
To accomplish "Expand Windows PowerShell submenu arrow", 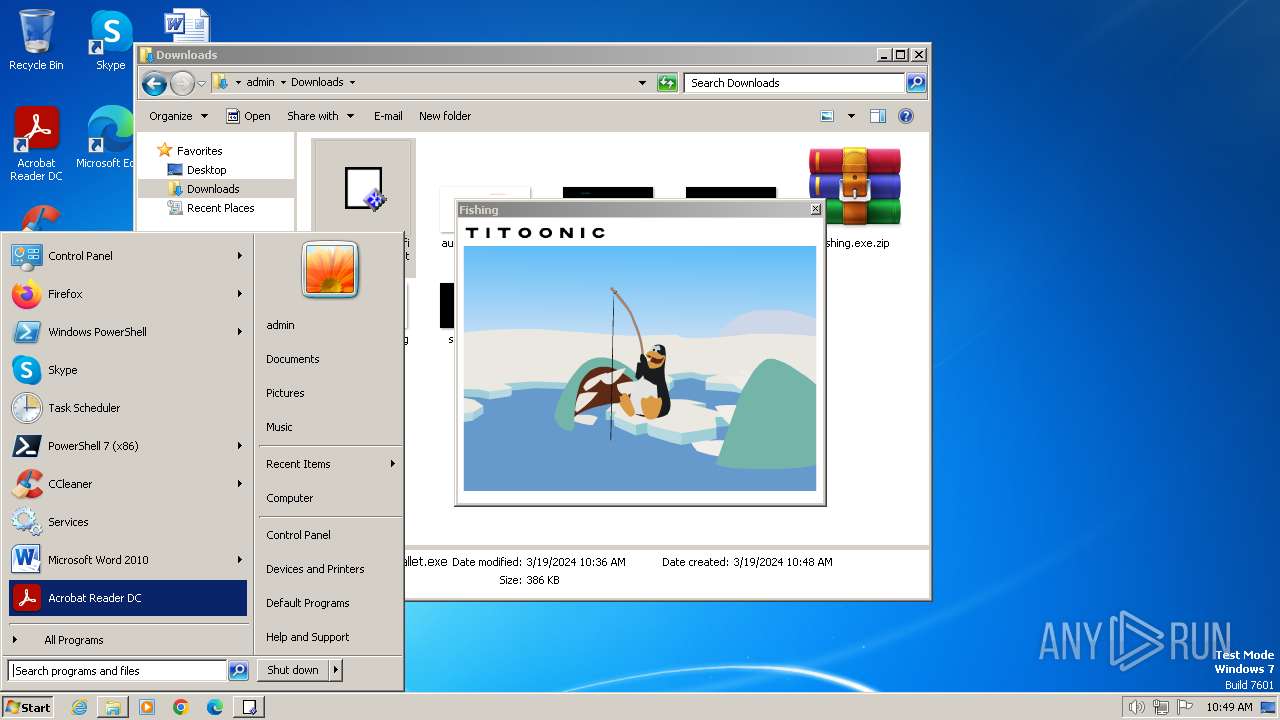I will [x=240, y=332].
